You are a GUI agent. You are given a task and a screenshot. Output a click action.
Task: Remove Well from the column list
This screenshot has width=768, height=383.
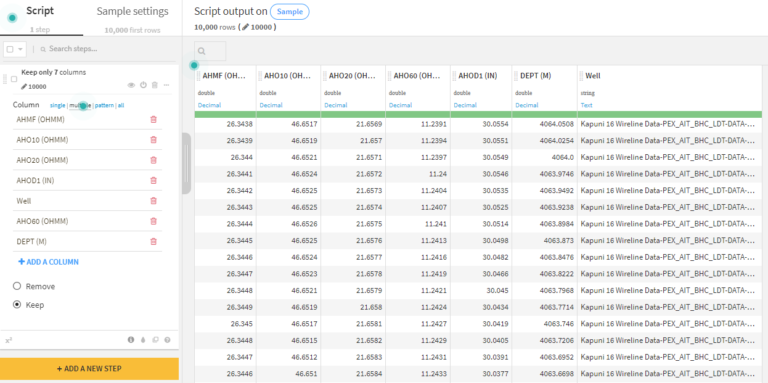pyautogui.click(x=153, y=201)
